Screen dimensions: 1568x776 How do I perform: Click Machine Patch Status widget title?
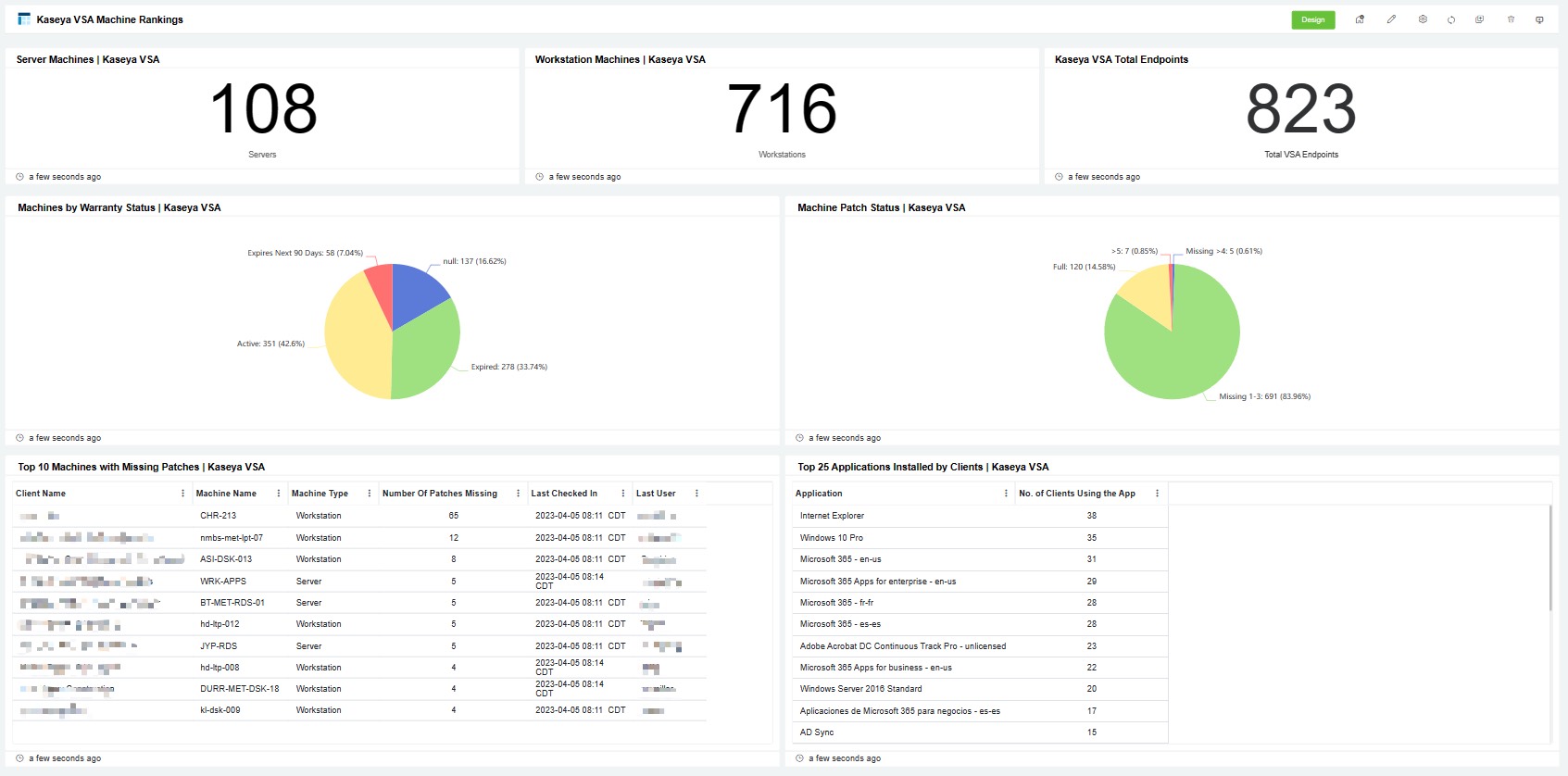point(882,207)
